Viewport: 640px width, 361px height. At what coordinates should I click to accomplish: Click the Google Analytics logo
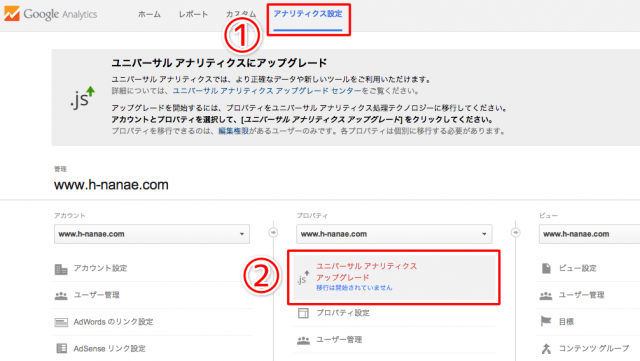point(51,14)
